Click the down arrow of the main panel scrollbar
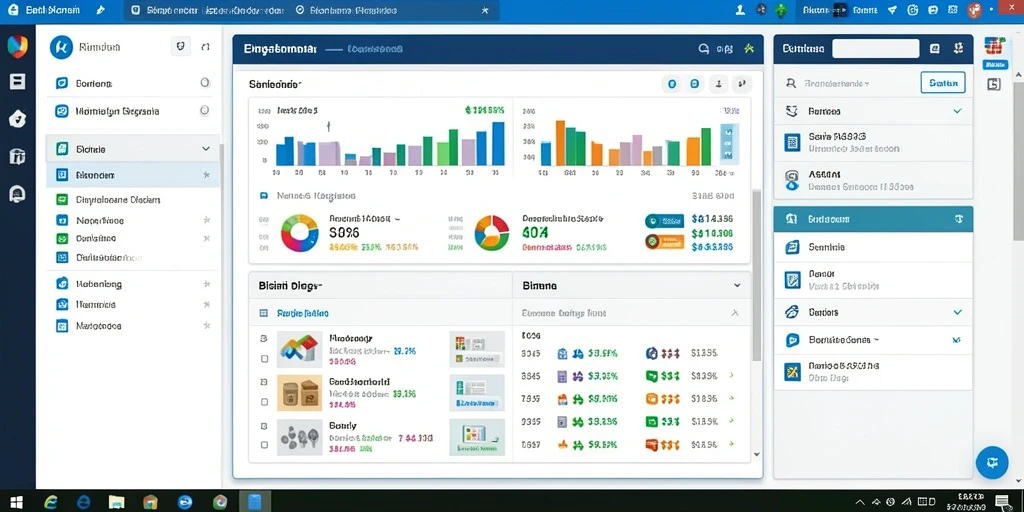Viewport: 1024px width, 512px height. click(756, 454)
